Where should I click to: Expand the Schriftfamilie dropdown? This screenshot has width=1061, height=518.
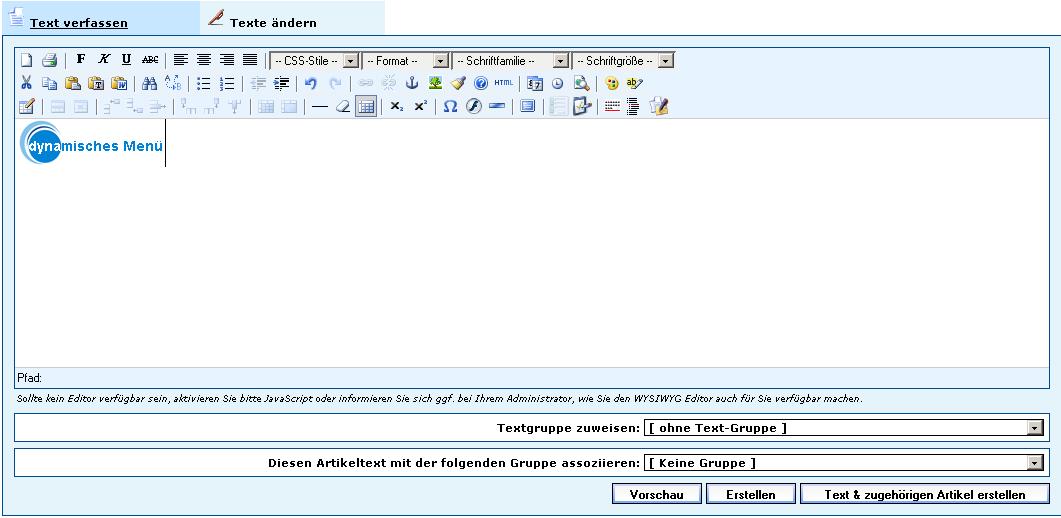pos(510,61)
